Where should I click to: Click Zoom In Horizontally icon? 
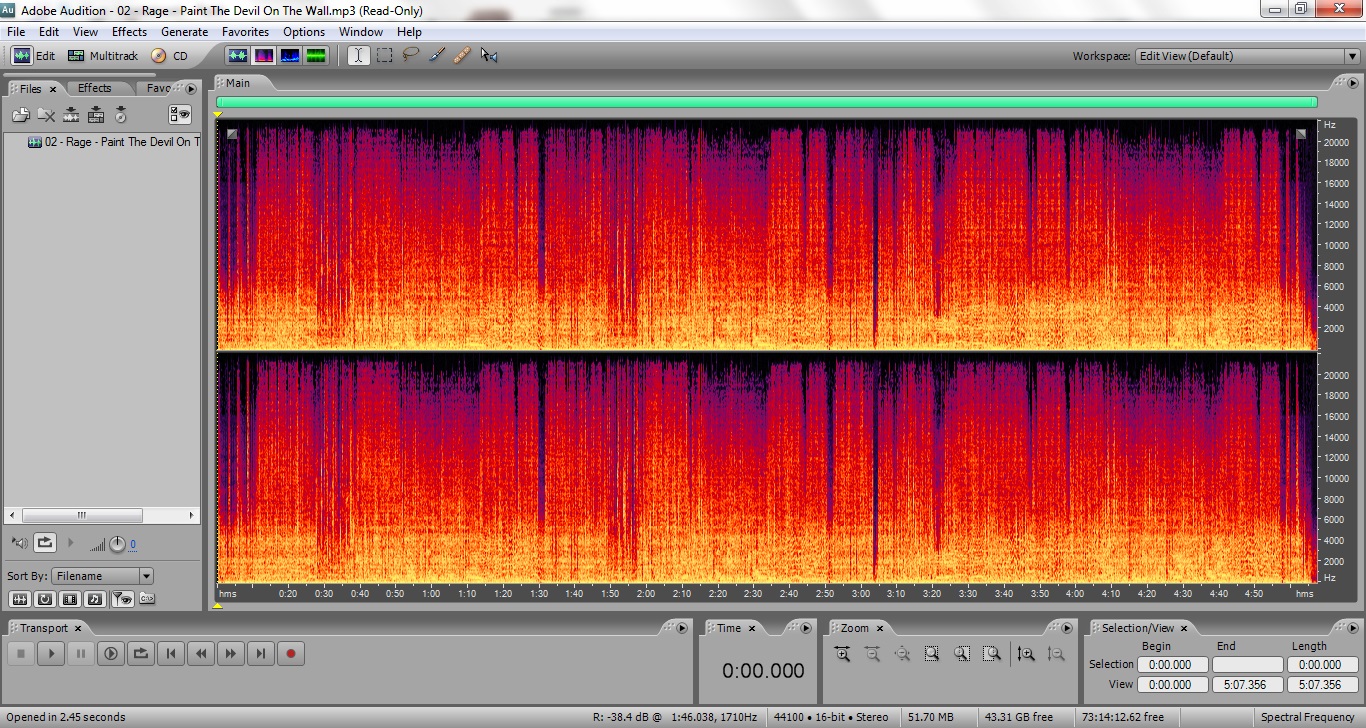point(842,654)
